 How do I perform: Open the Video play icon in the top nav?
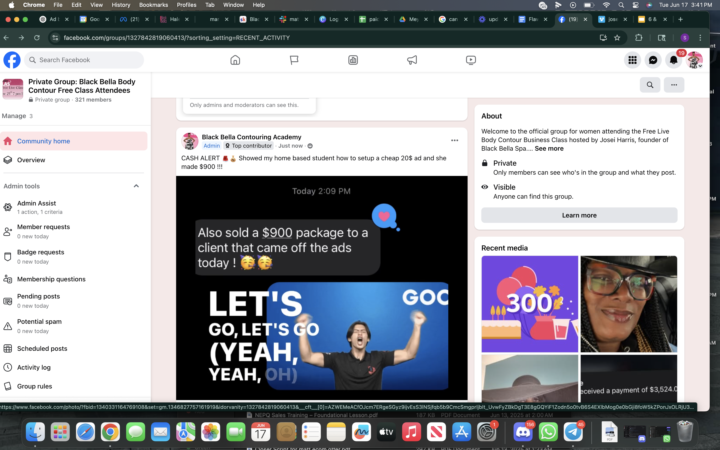pyautogui.click(x=471, y=60)
